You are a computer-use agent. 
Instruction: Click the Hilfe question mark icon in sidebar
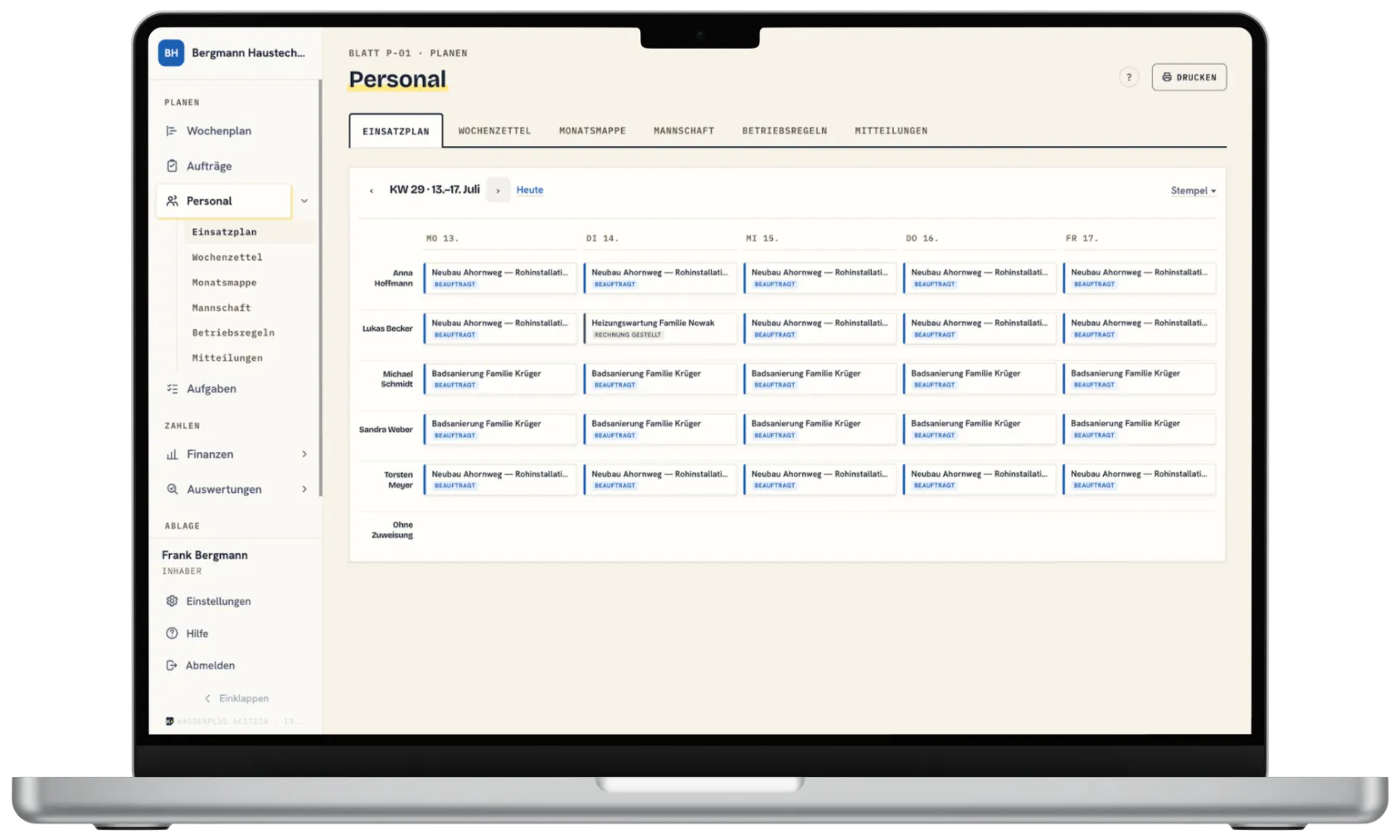[x=172, y=634]
